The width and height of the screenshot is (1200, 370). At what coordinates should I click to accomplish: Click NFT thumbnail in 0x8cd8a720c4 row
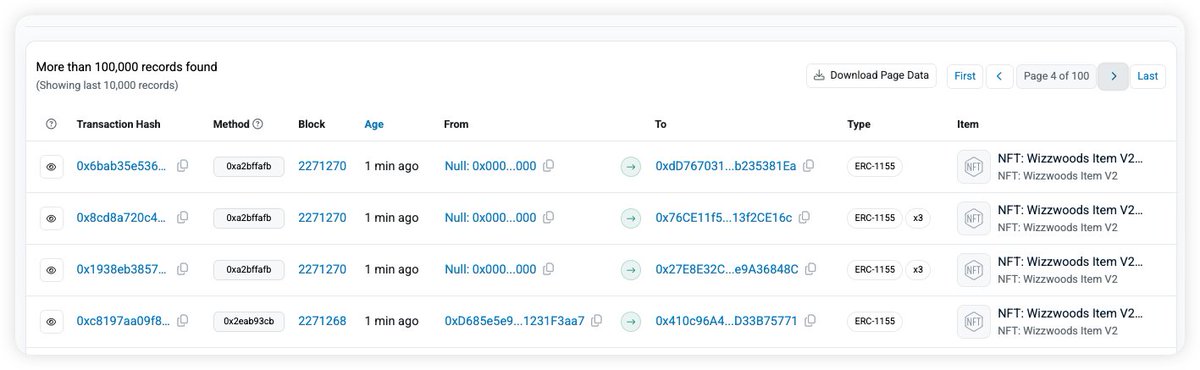click(973, 218)
